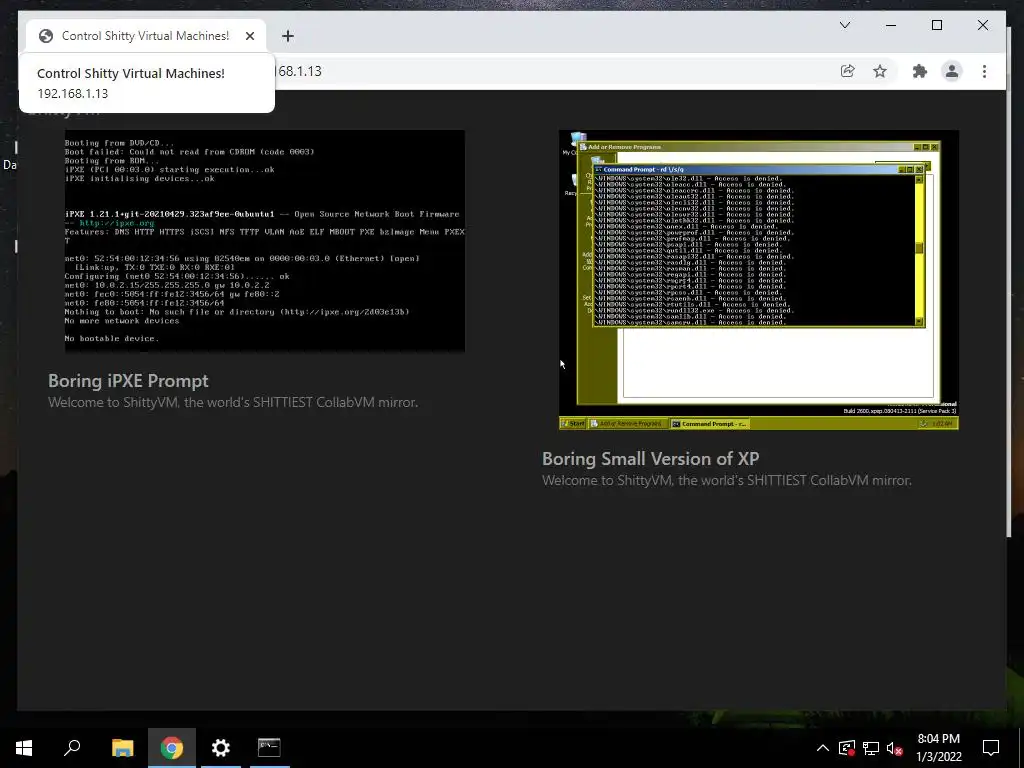This screenshot has height=768, width=1024.
Task: Open the Extensions puzzle icon
Action: [x=920, y=71]
